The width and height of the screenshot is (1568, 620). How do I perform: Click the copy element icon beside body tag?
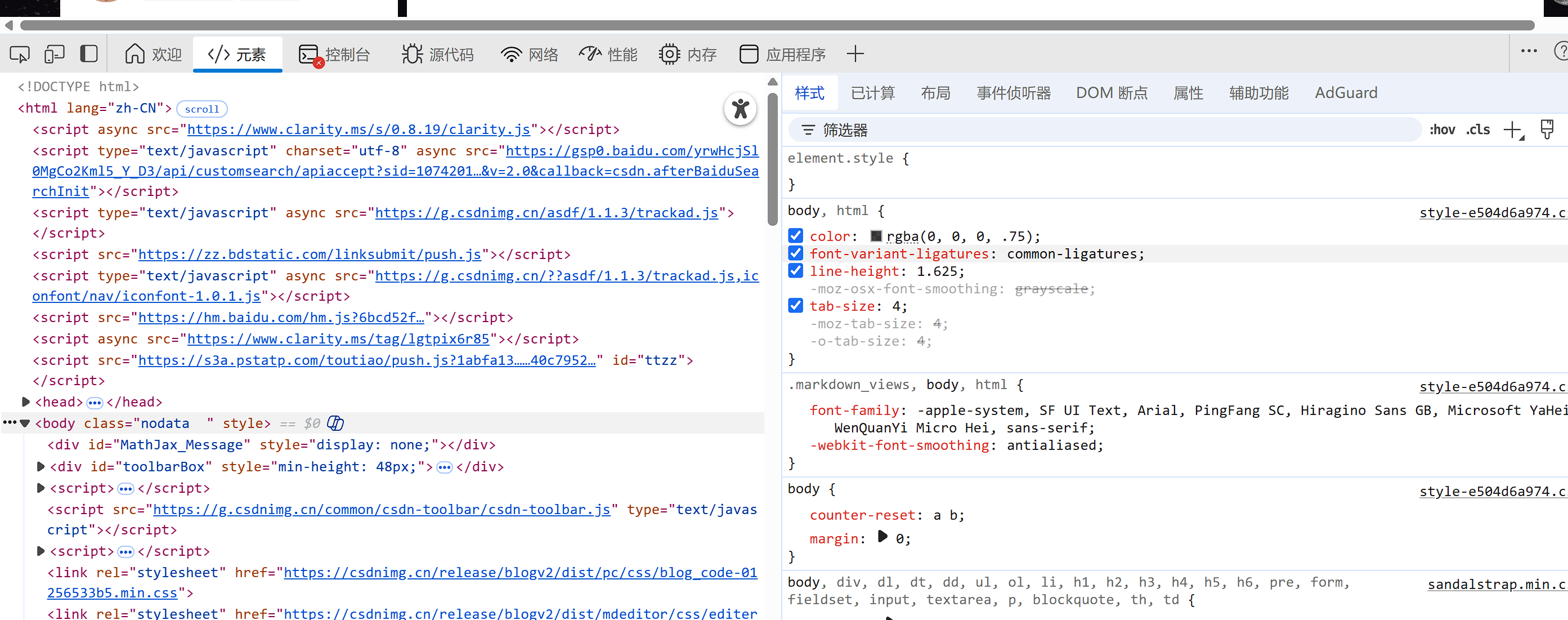point(335,423)
